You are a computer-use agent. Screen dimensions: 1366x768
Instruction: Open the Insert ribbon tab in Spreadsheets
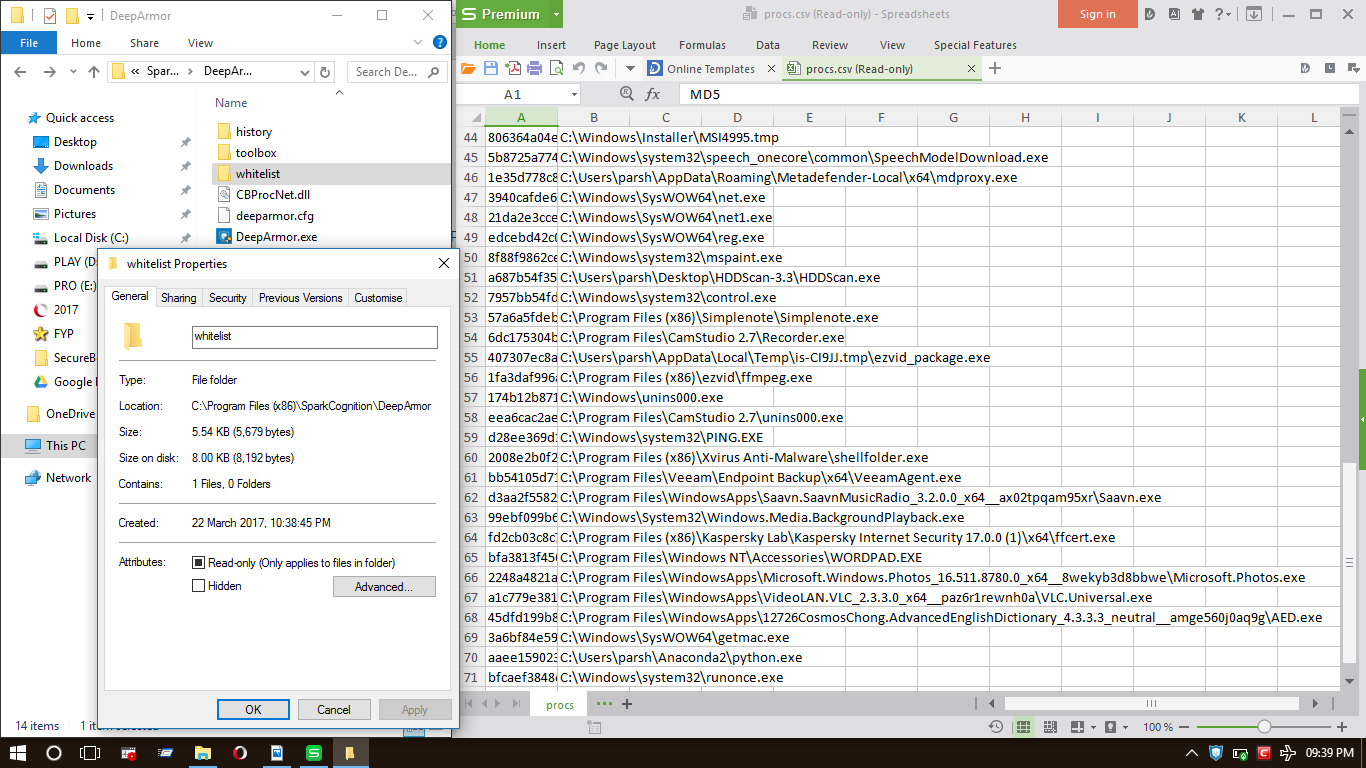(x=551, y=45)
